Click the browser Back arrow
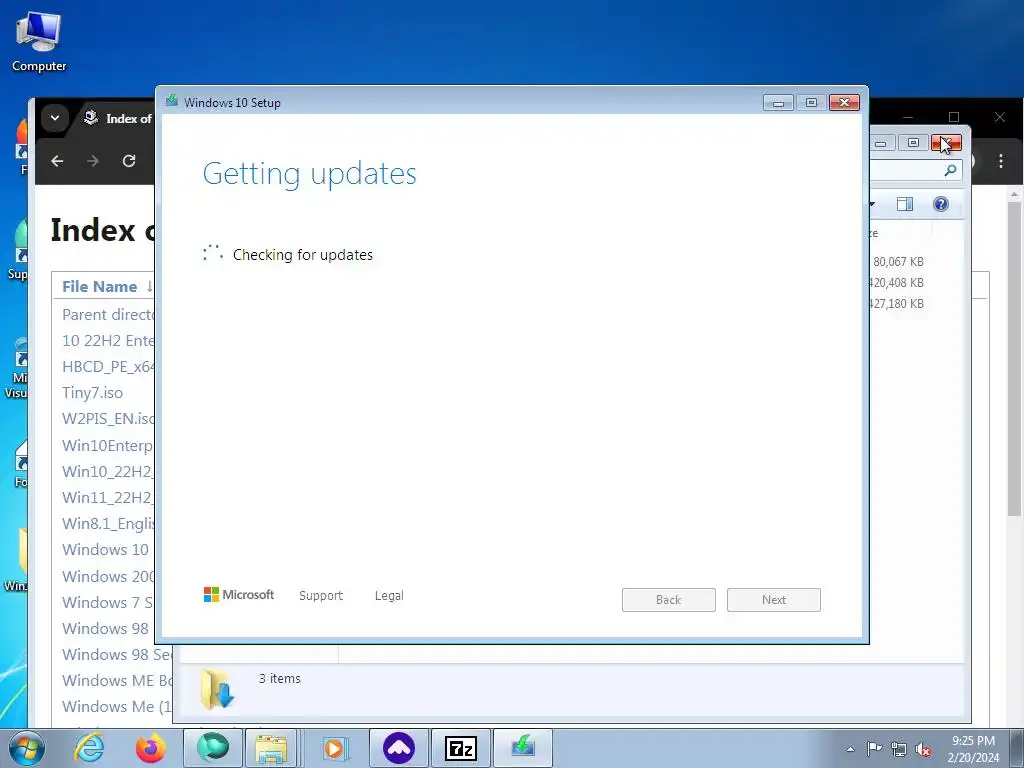This screenshot has height=768, width=1024. click(x=57, y=161)
